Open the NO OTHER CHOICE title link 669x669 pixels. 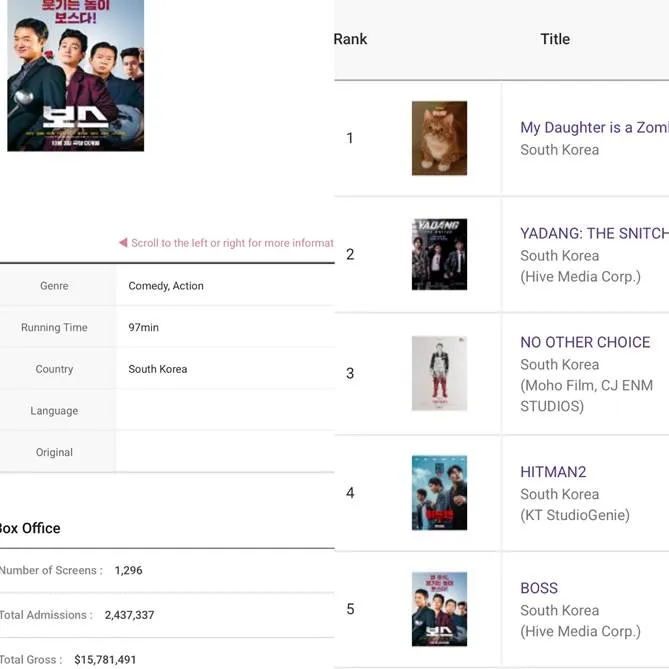[585, 342]
